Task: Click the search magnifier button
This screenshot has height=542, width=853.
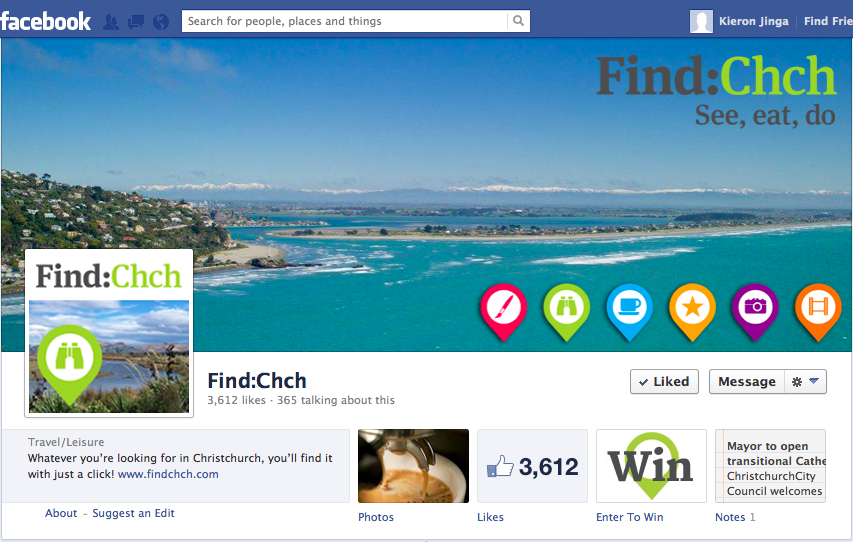Action: click(x=518, y=21)
